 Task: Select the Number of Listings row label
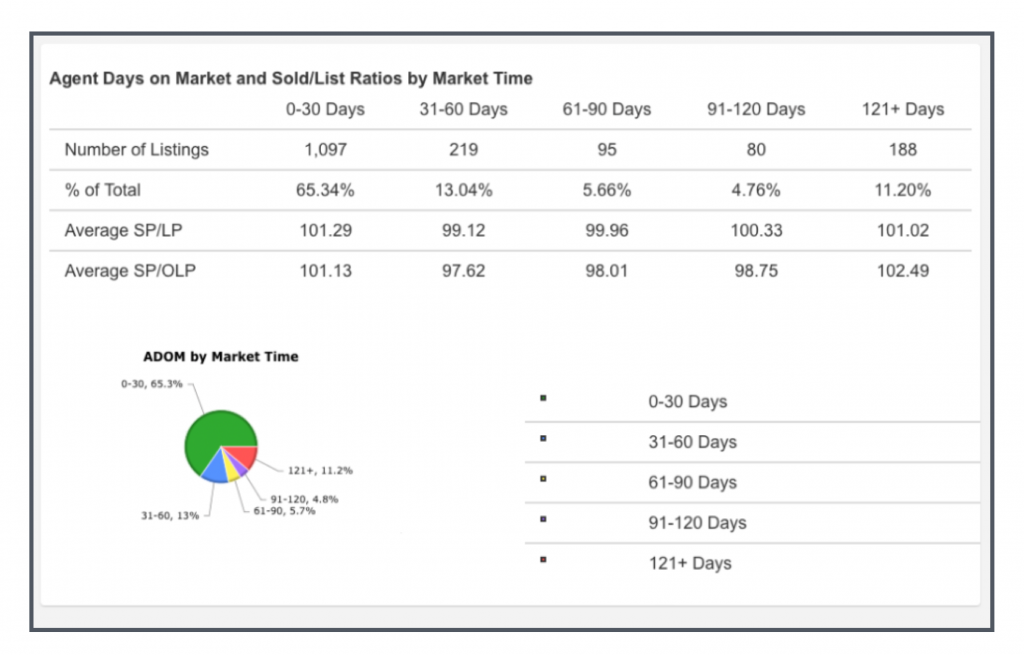click(x=136, y=150)
